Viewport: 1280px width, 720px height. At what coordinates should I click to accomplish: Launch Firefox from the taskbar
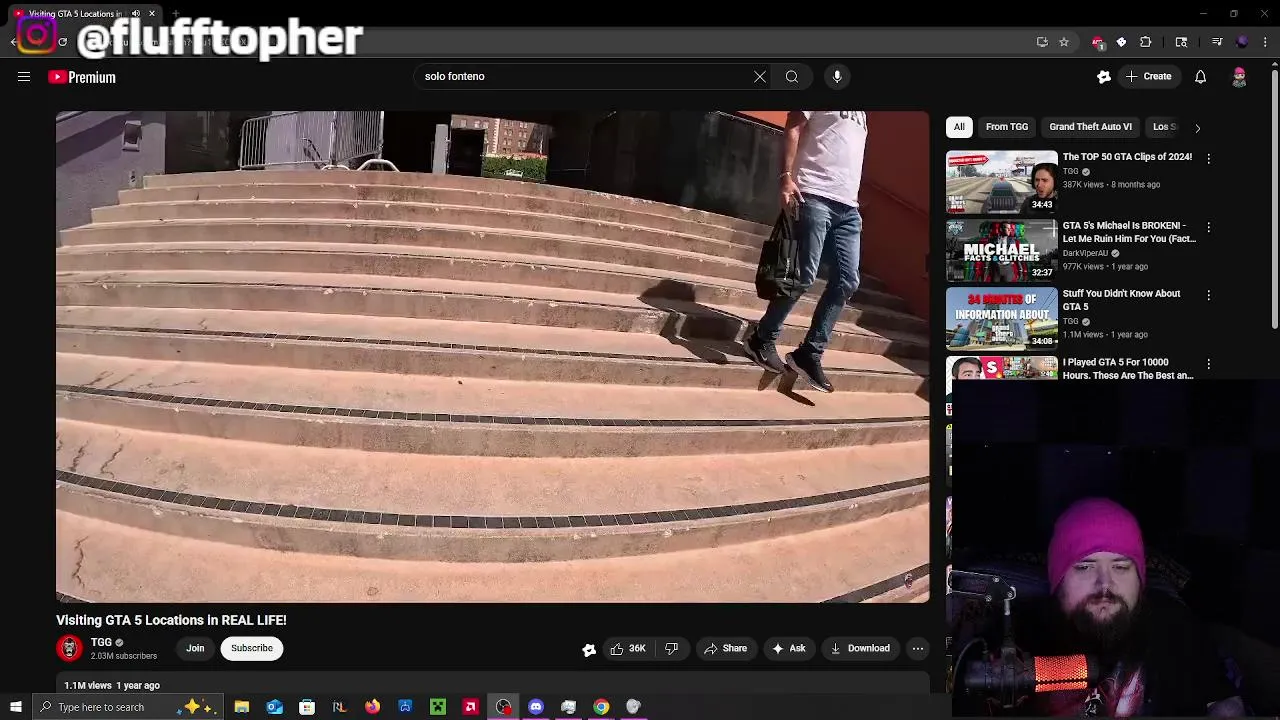click(372, 707)
